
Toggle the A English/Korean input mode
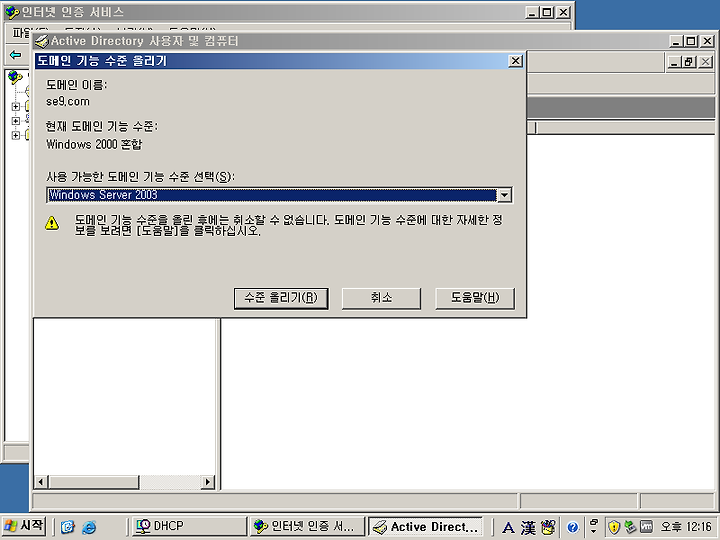coord(508,528)
